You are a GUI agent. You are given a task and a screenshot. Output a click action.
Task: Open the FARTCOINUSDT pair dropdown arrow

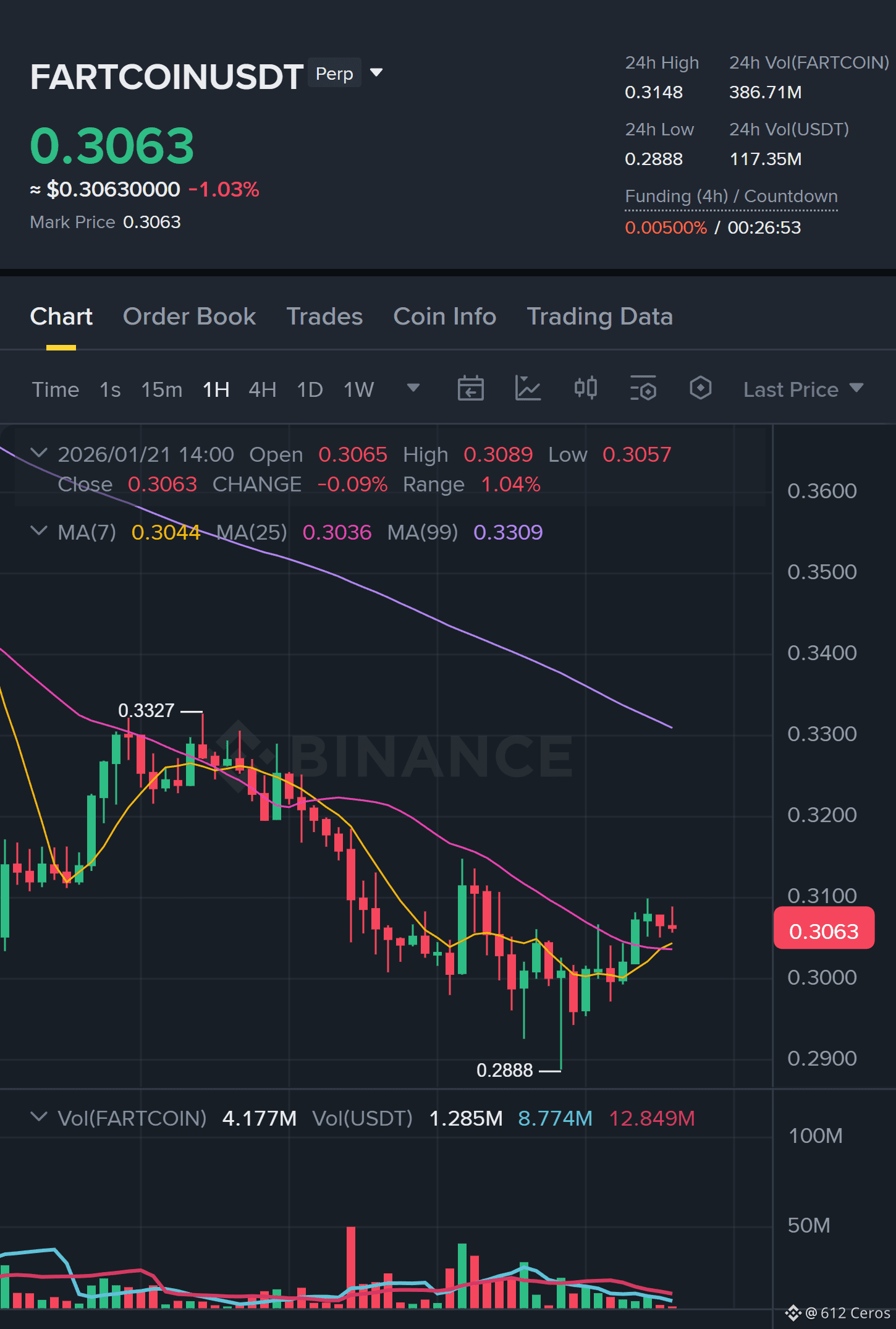[376, 73]
